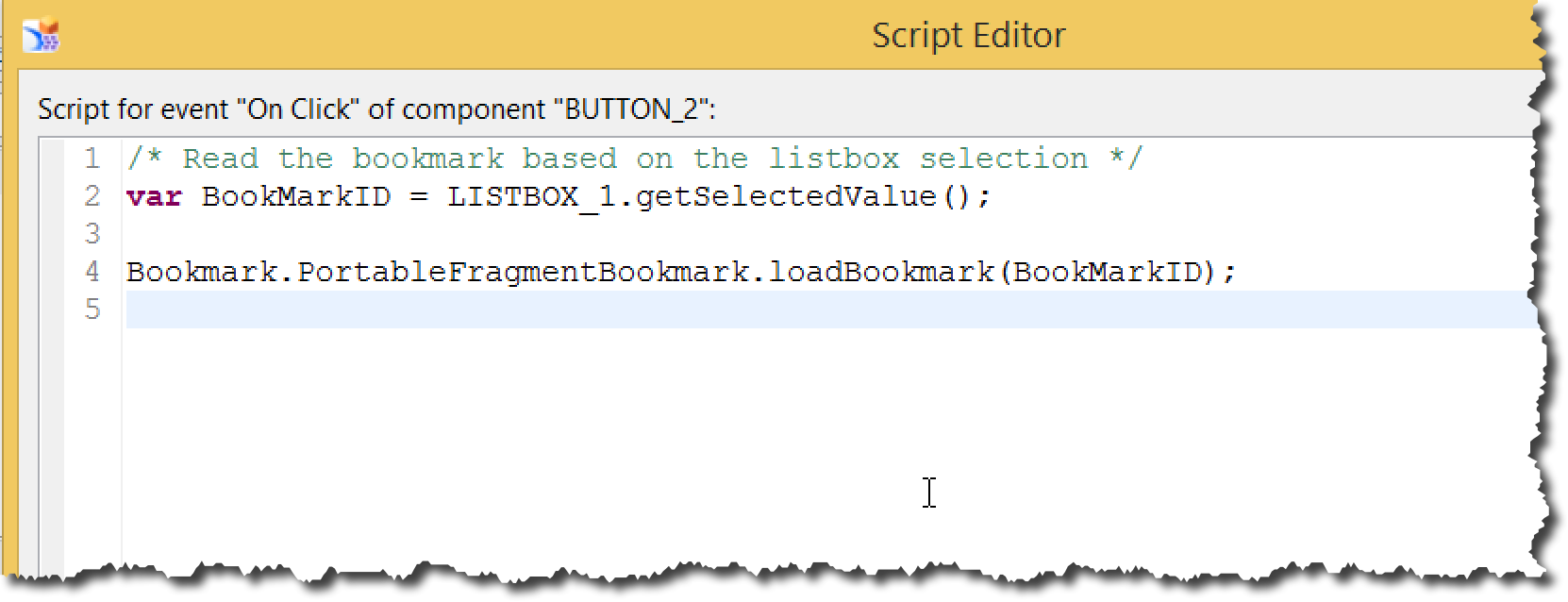
Task: Click the comment on line 1
Action: 635,159
